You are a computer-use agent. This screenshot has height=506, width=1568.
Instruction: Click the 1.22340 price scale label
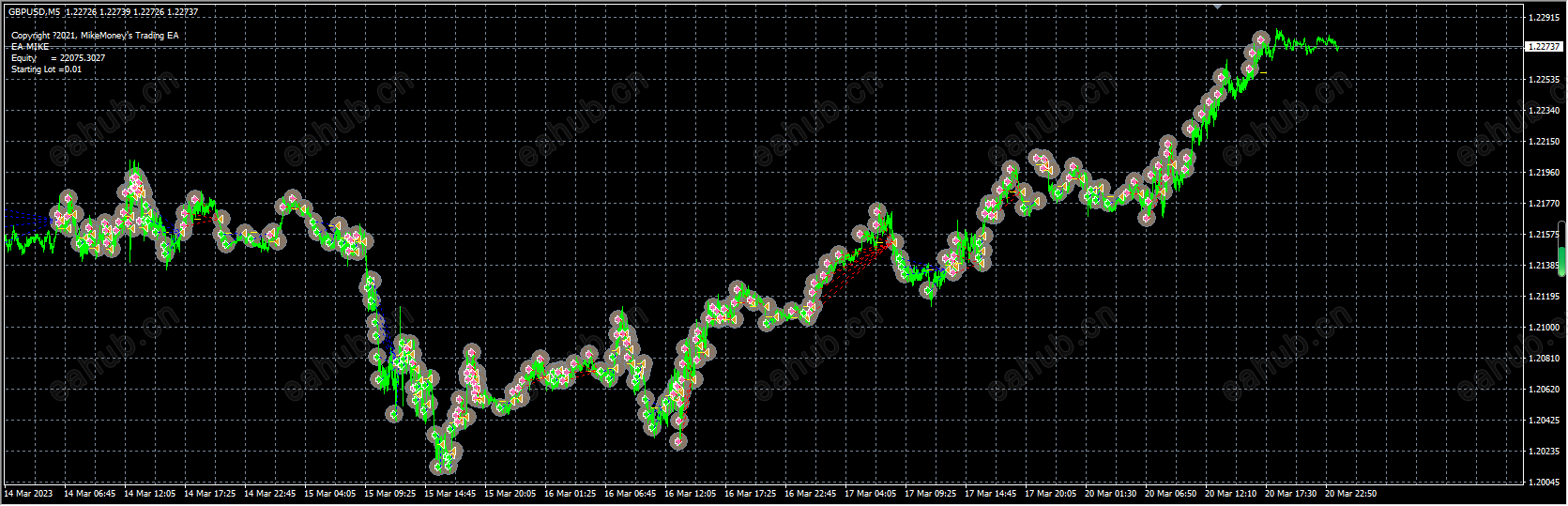click(1544, 111)
